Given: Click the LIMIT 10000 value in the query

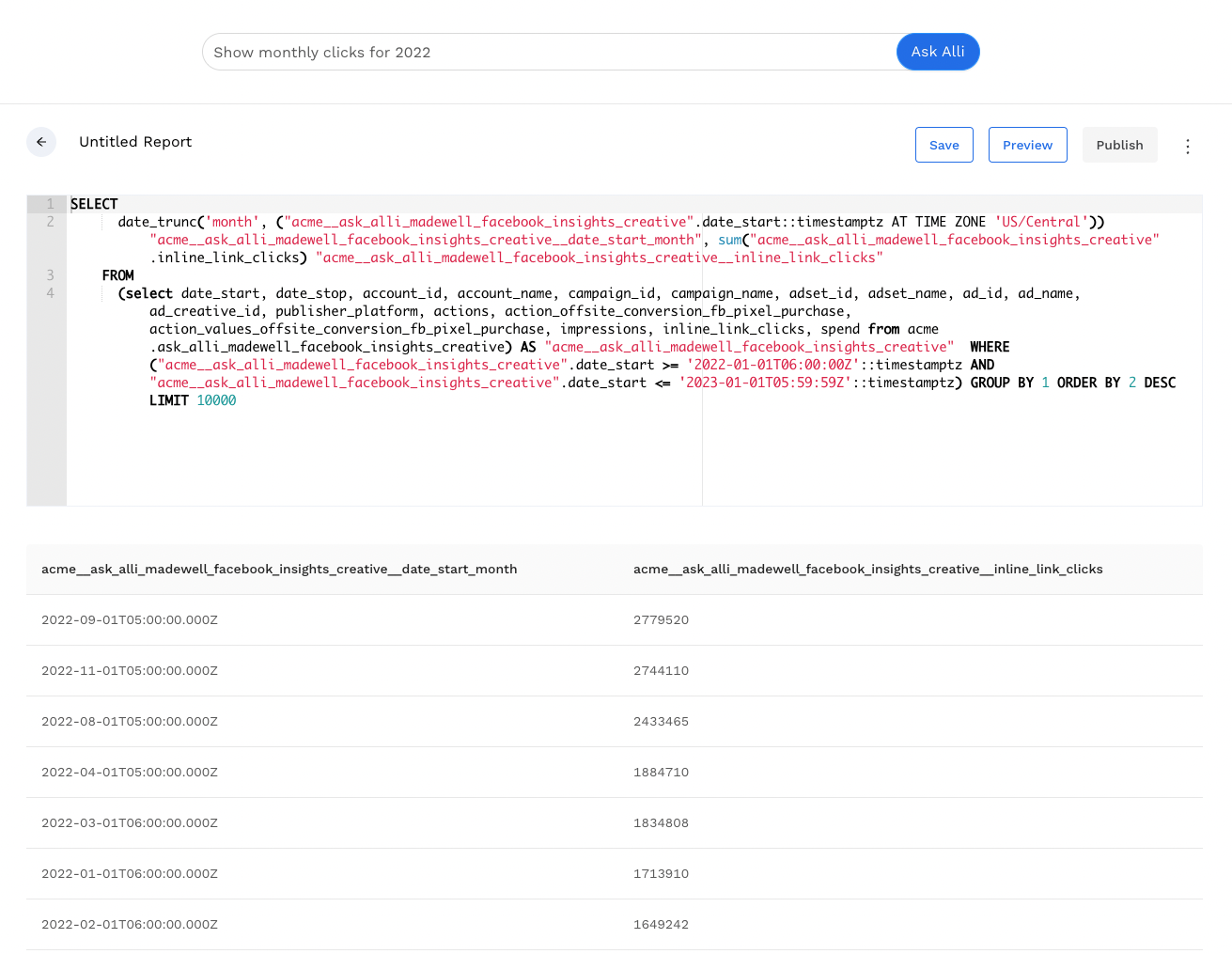Looking at the screenshot, I should (x=216, y=400).
